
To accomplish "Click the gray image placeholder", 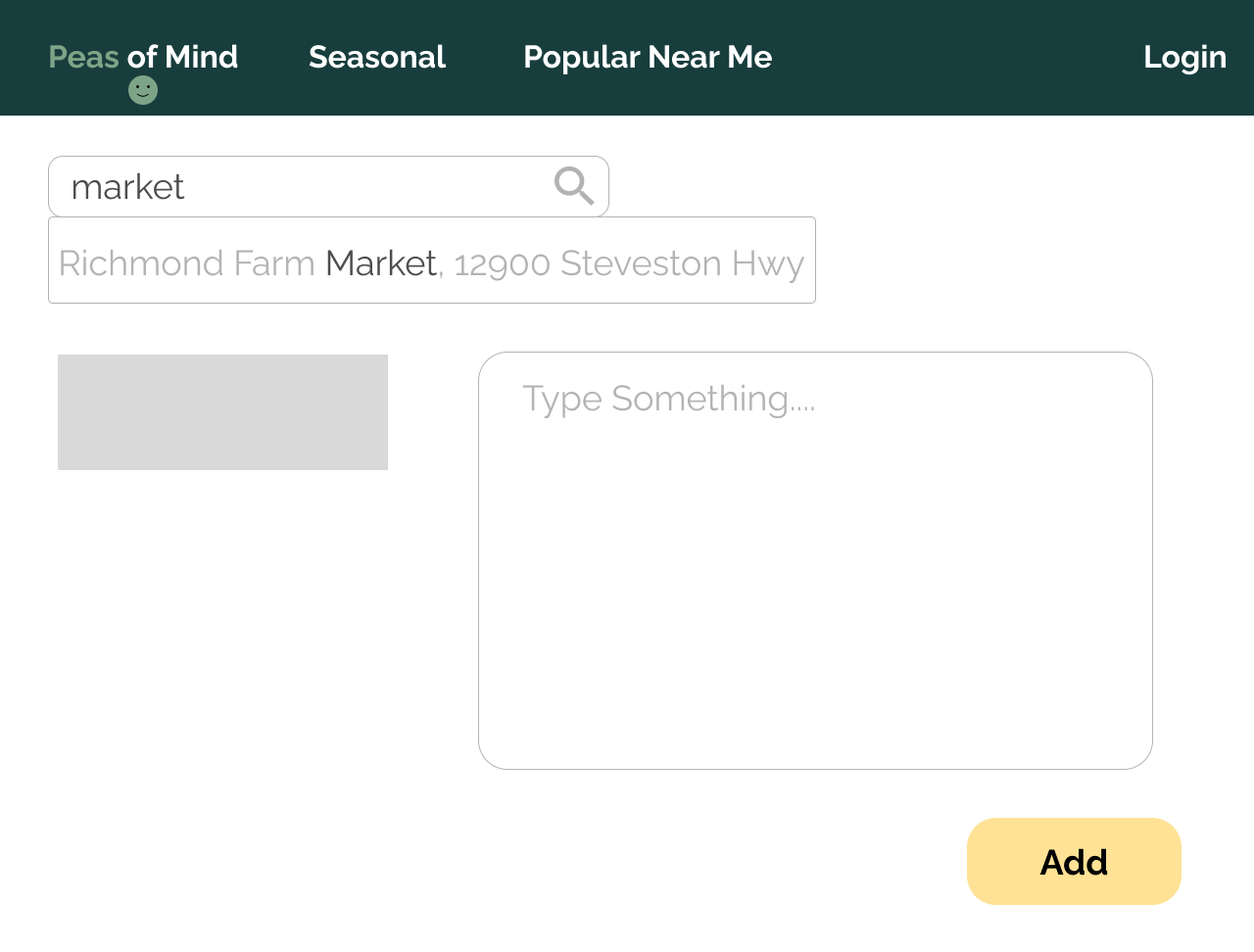I will pyautogui.click(x=222, y=412).
